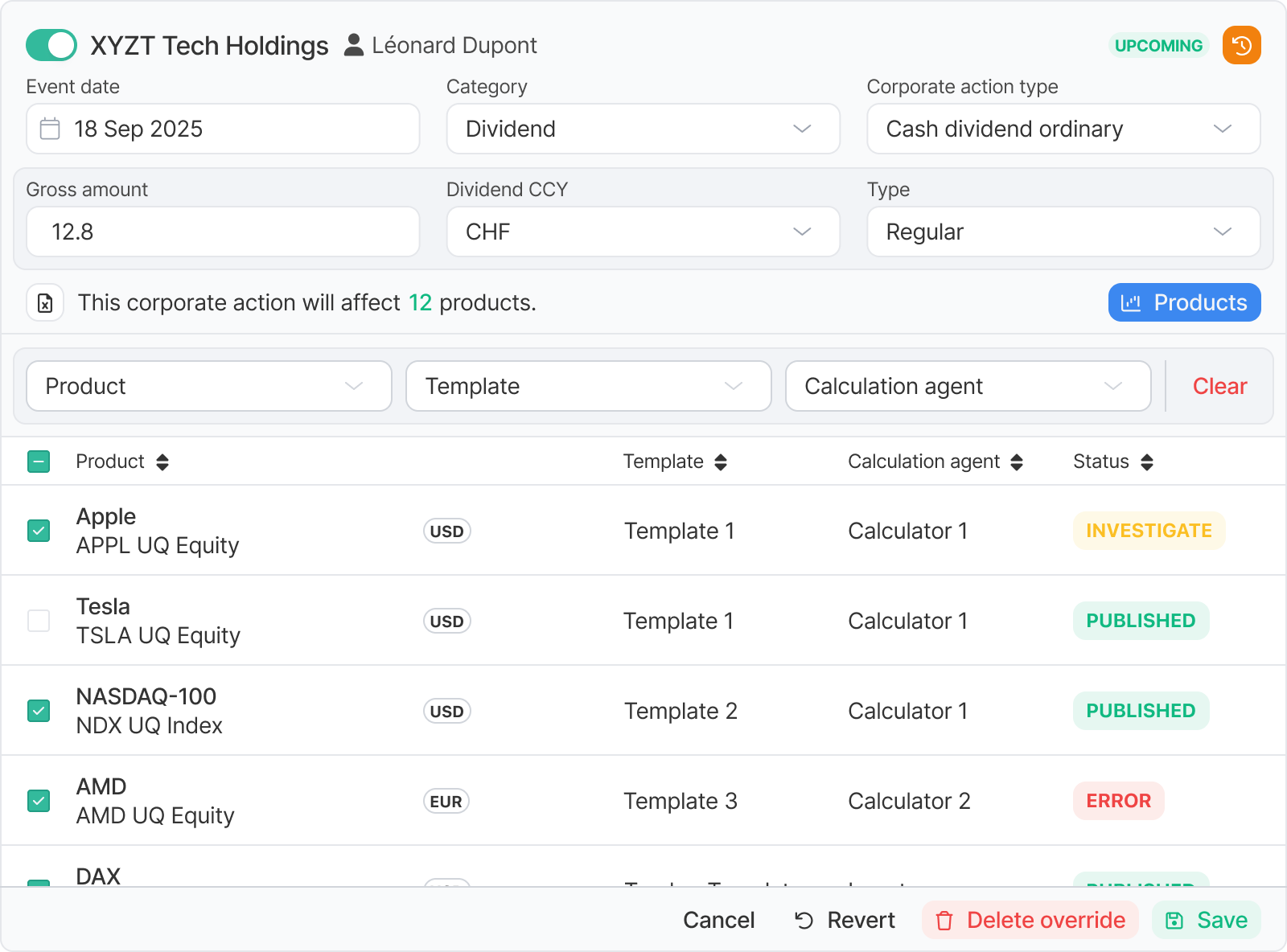
Task: Click the Excel export file icon
Action: 45,303
